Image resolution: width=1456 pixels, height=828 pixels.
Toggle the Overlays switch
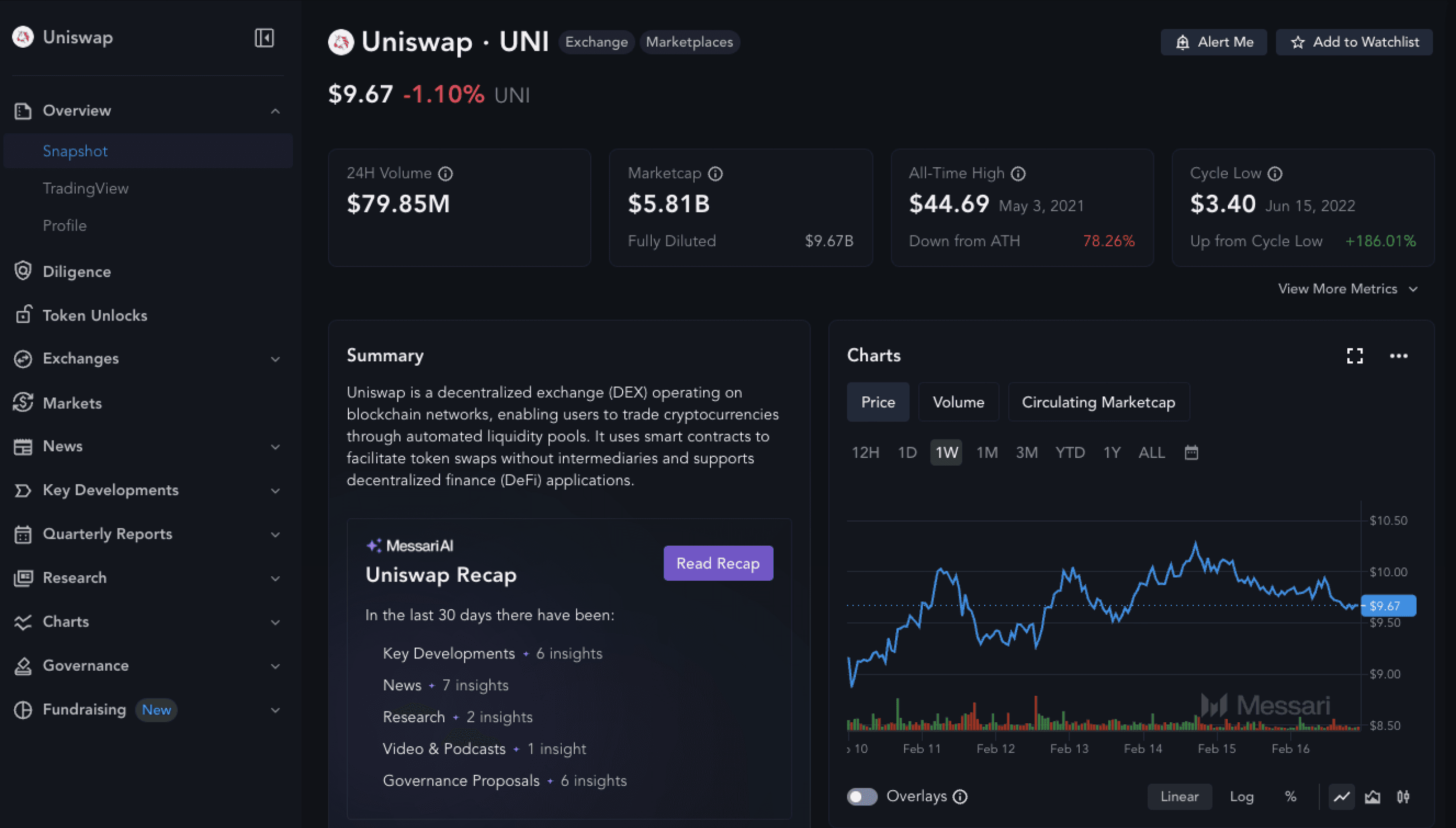862,797
